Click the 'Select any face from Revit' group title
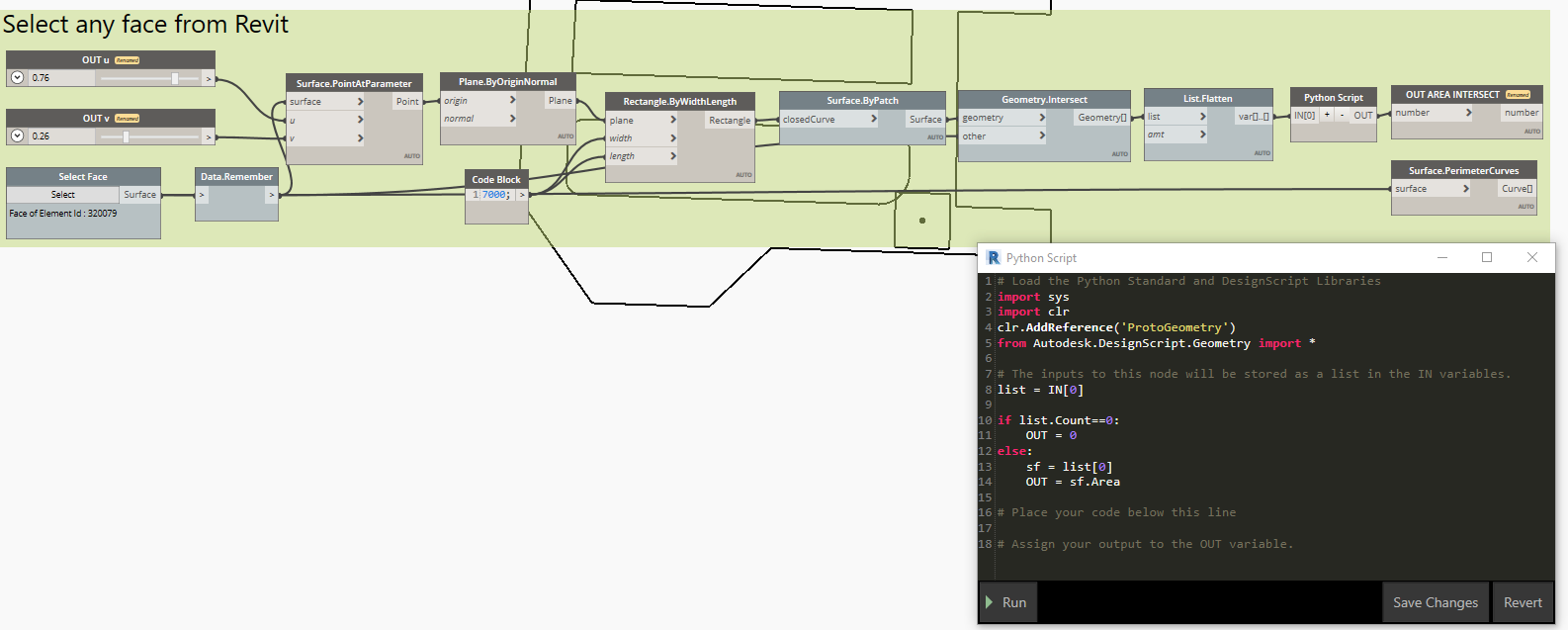The height and width of the screenshot is (630, 1568). click(x=145, y=25)
